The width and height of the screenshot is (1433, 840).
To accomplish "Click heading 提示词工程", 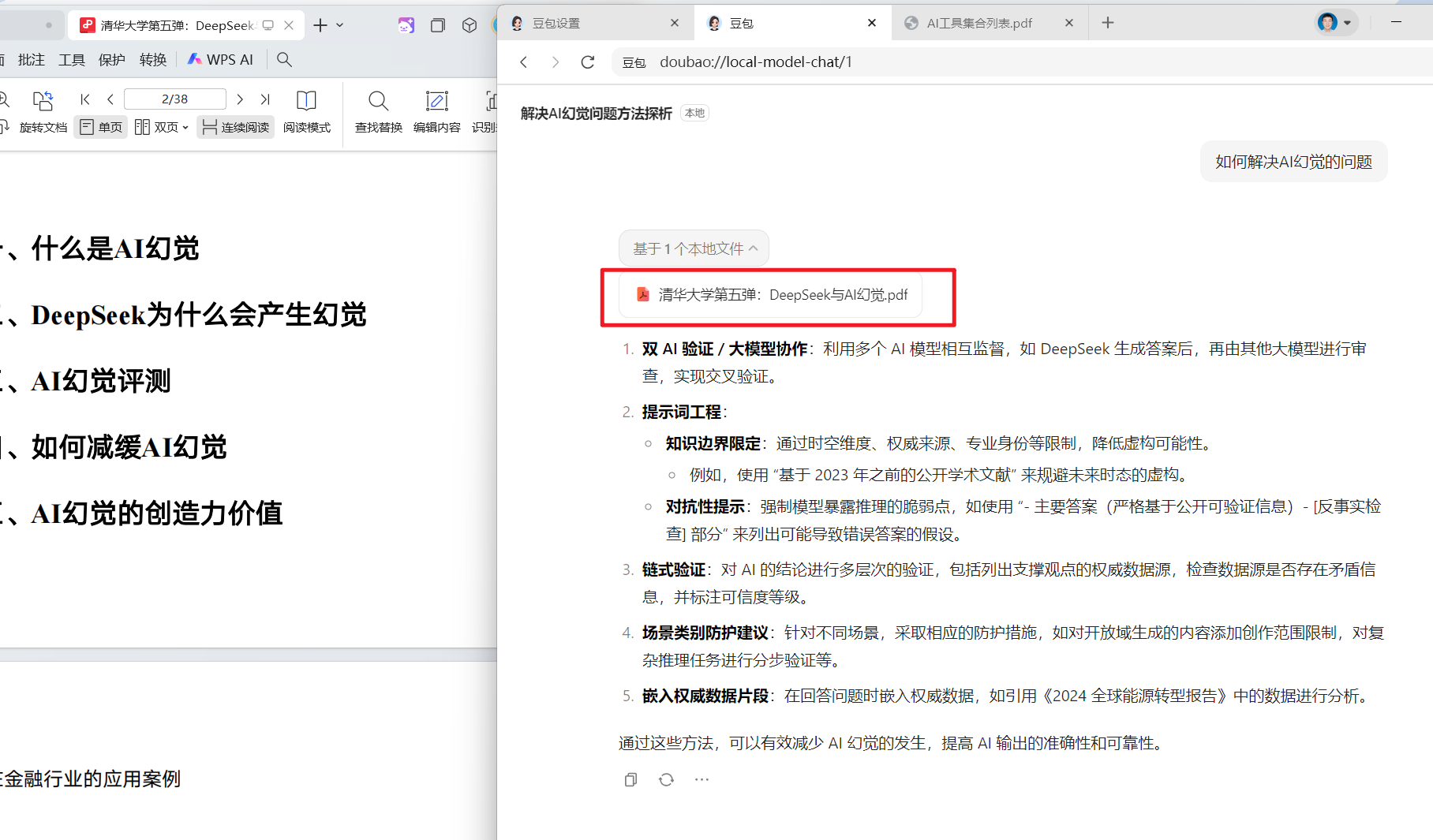I will coord(682,412).
